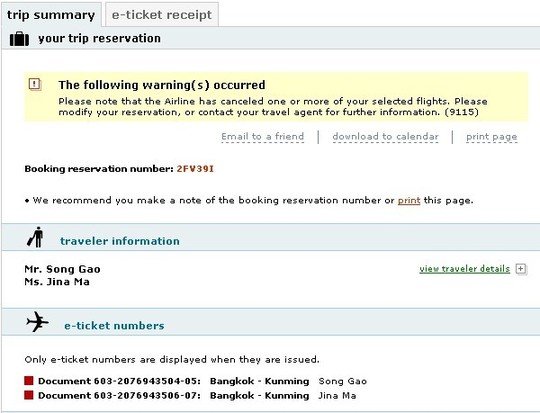The height and width of the screenshot is (413, 540).
Task: Open Email to a friend link
Action: pos(263,137)
